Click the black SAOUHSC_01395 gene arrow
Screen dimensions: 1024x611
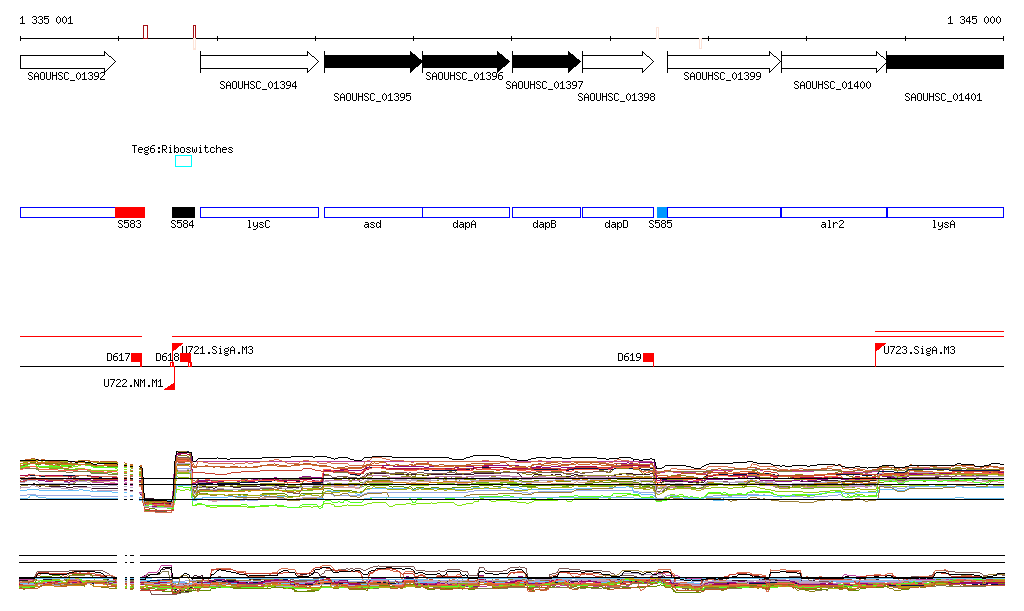click(x=372, y=62)
